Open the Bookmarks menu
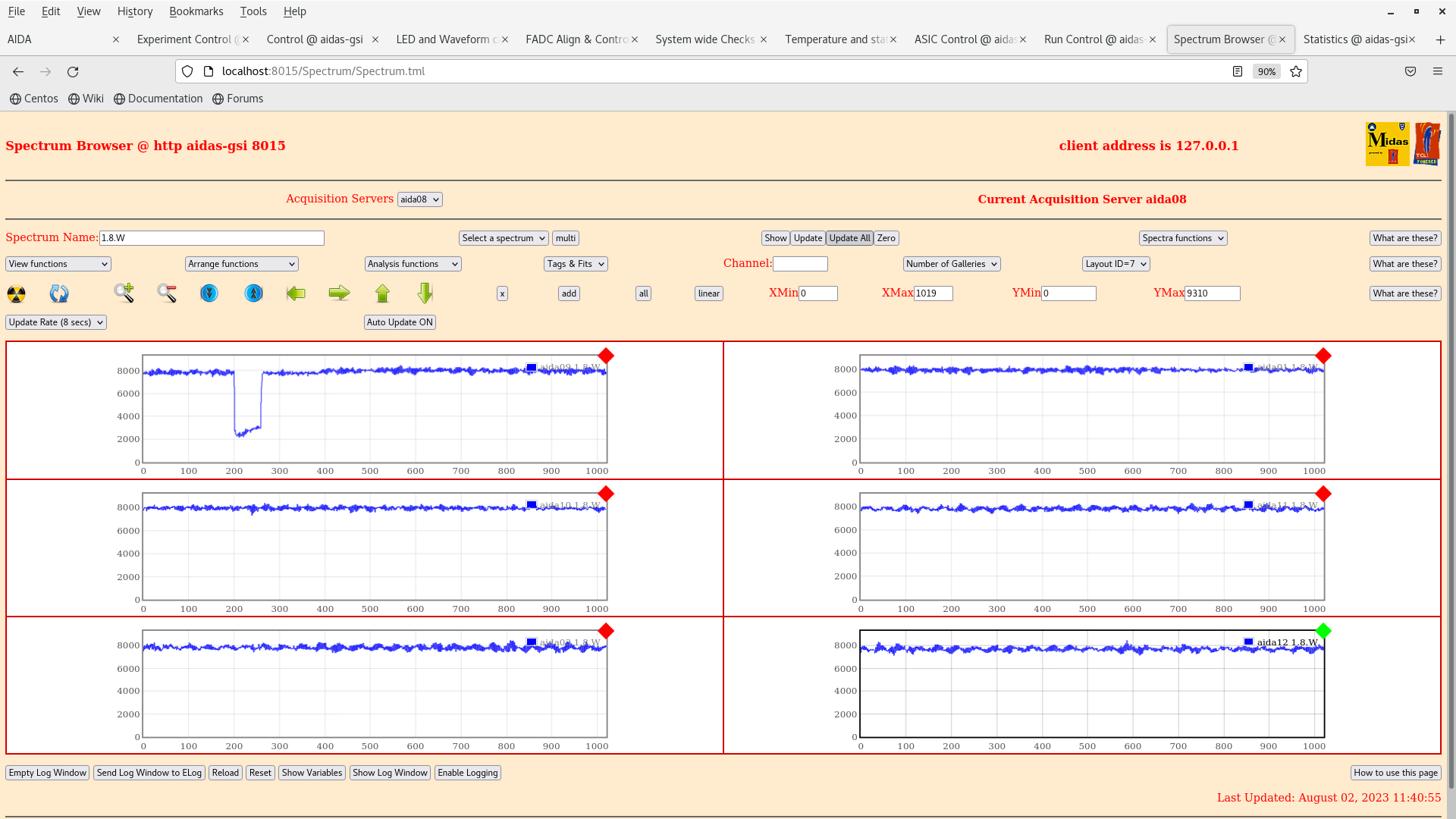 pos(196,11)
